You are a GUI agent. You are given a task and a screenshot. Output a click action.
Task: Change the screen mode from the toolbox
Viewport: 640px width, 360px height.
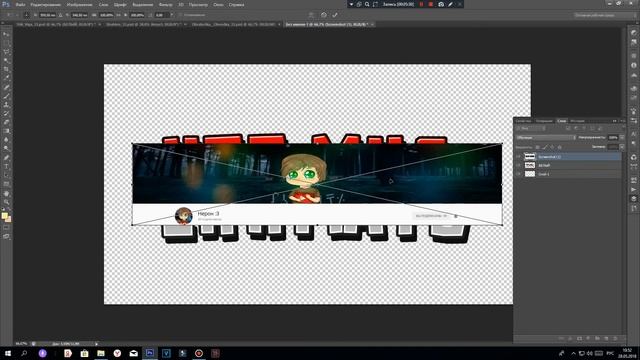(x=6, y=236)
